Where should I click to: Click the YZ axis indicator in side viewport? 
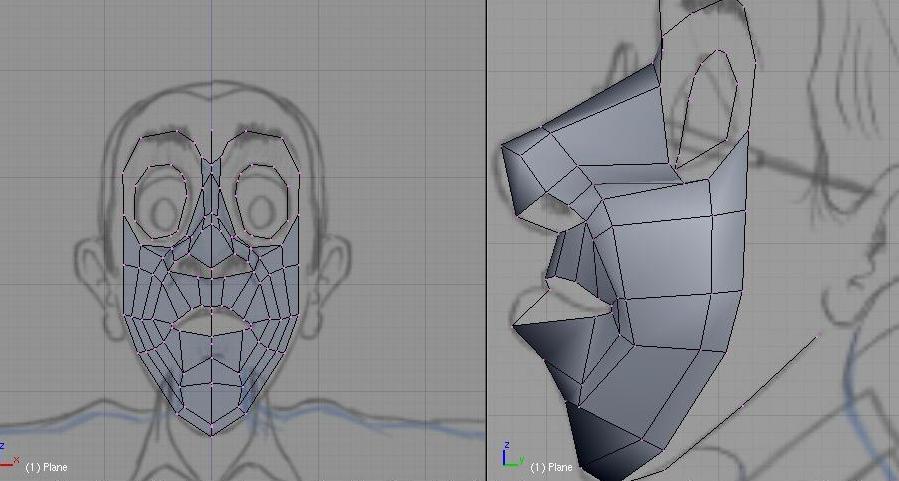(513, 454)
